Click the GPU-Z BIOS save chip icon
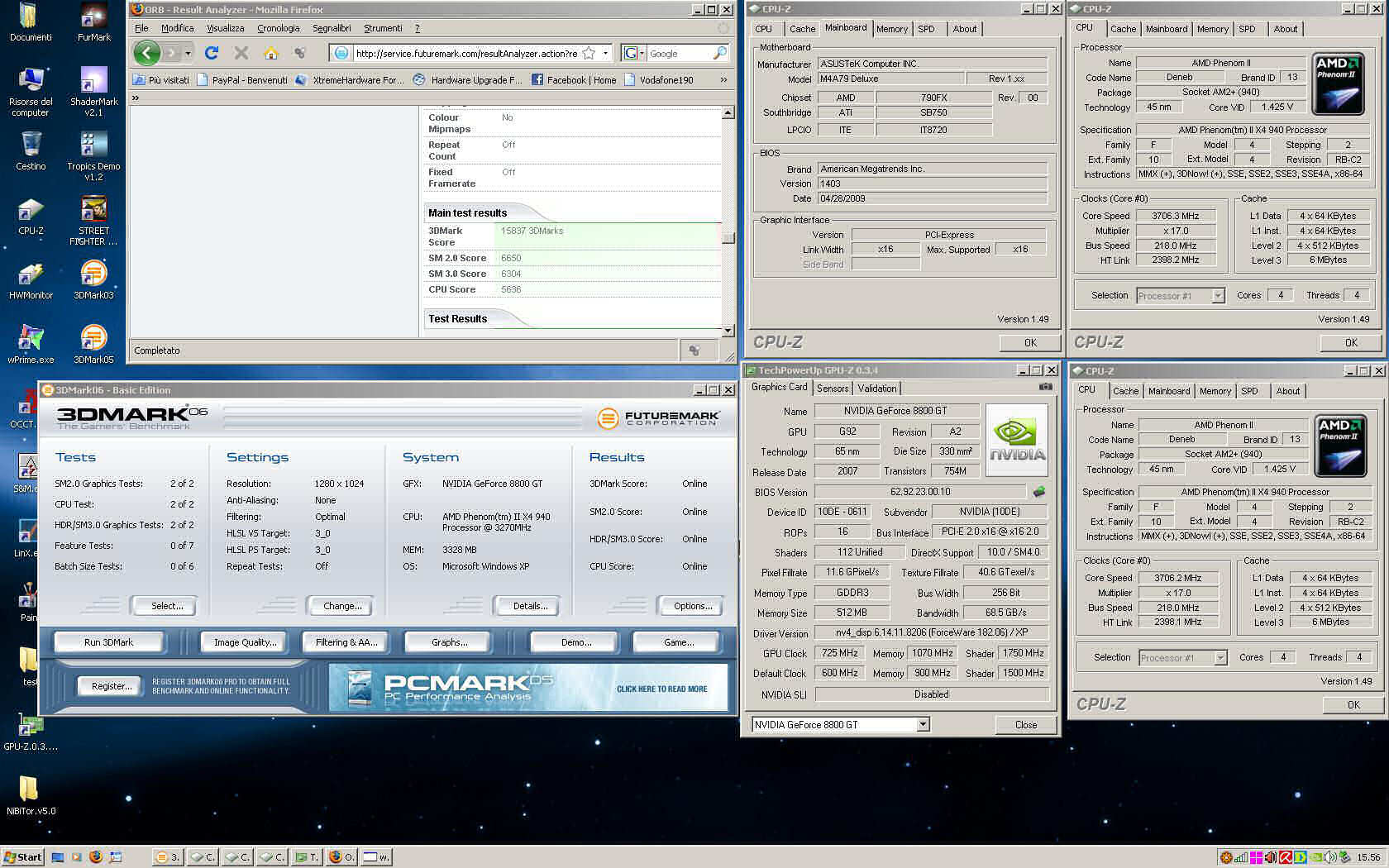Image resolution: width=1389 pixels, height=868 pixels. [x=1039, y=492]
